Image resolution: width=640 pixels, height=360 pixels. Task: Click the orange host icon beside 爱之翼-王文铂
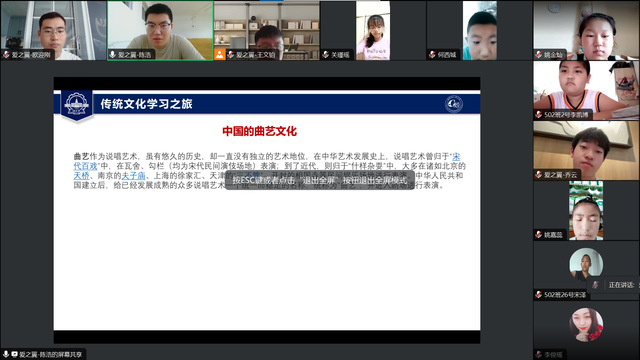[220, 54]
